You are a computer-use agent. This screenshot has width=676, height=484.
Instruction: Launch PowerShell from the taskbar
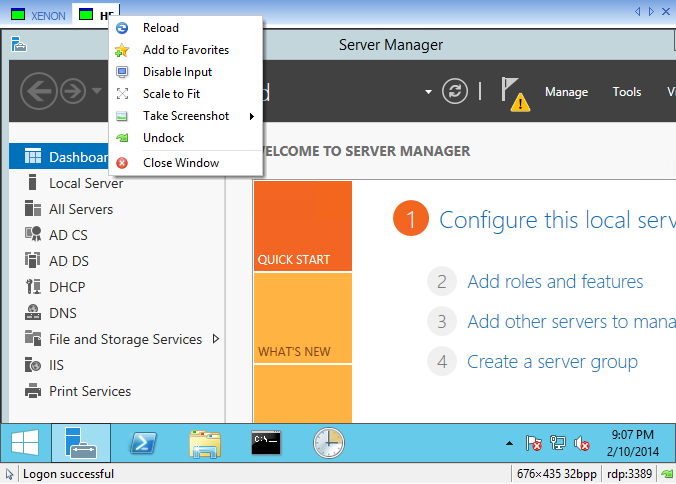coord(143,443)
